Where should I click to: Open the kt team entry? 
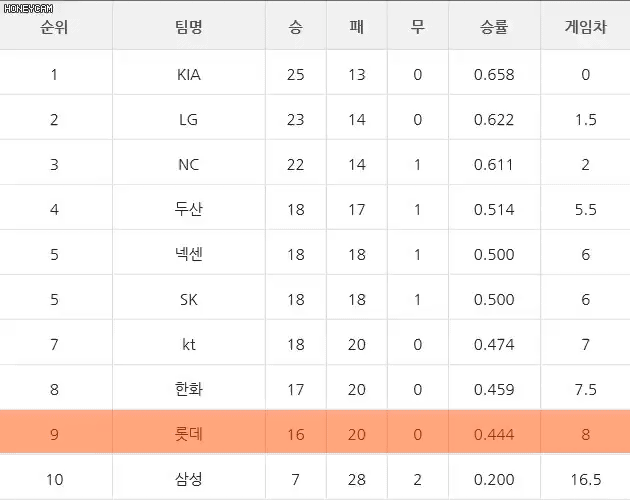pos(188,345)
